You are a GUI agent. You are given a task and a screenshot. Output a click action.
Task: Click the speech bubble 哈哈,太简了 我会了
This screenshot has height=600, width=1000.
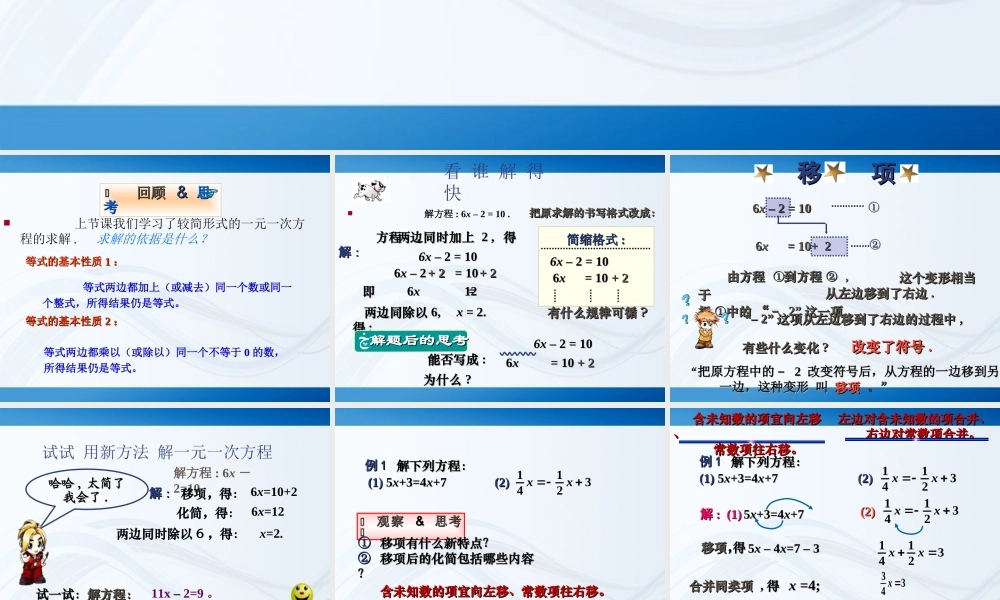[x=86, y=490]
